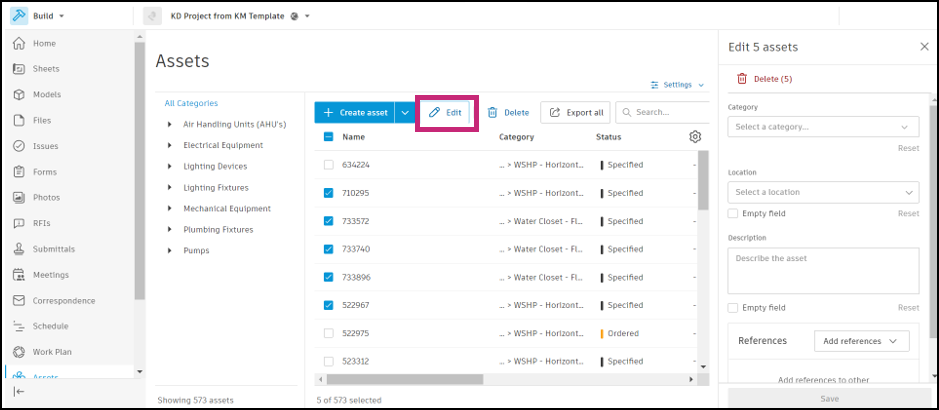Viewport: 939px width, 410px height.
Task: Check the box for asset 634224
Action: point(328,165)
